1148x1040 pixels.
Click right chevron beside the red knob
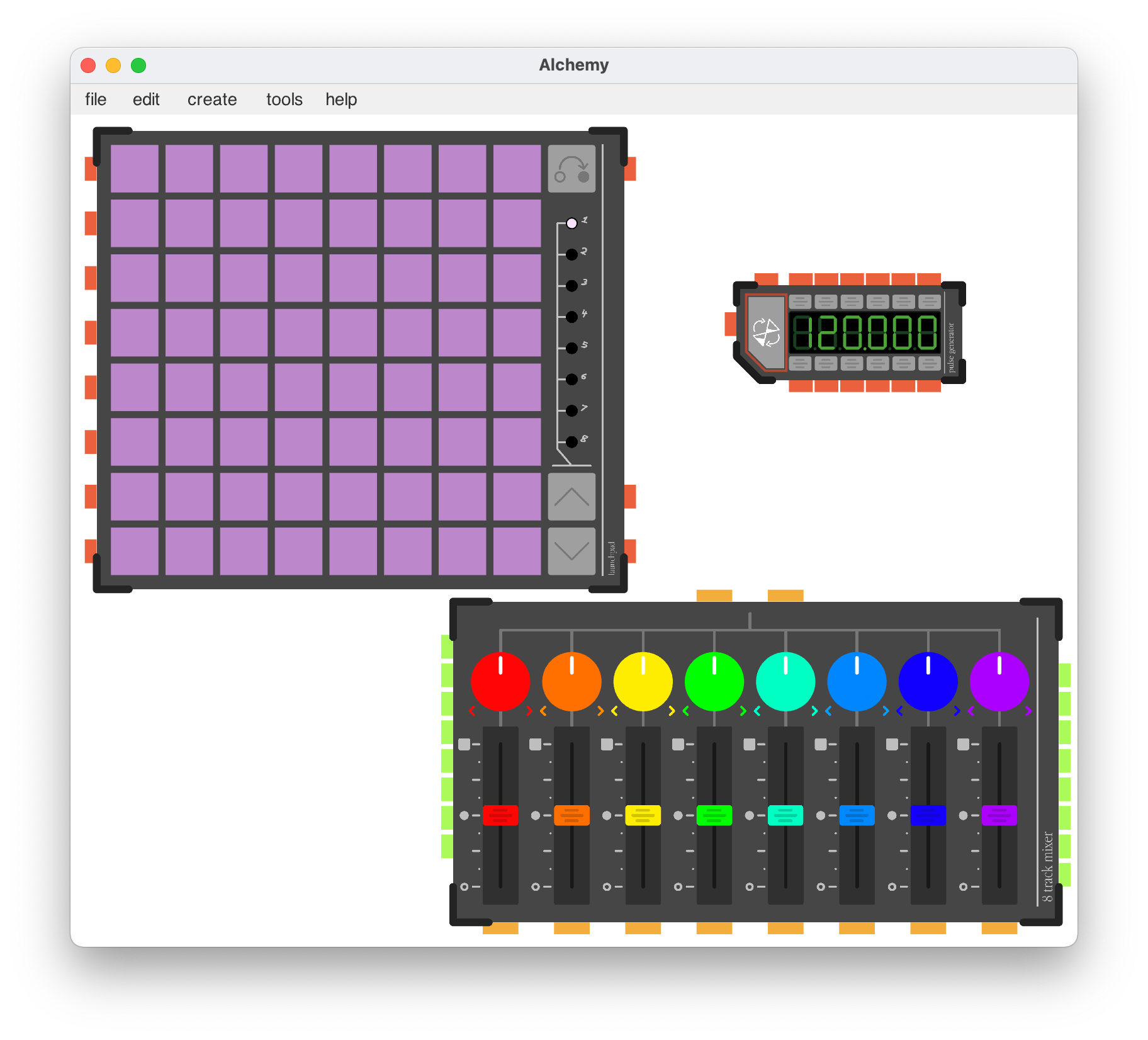tap(529, 711)
